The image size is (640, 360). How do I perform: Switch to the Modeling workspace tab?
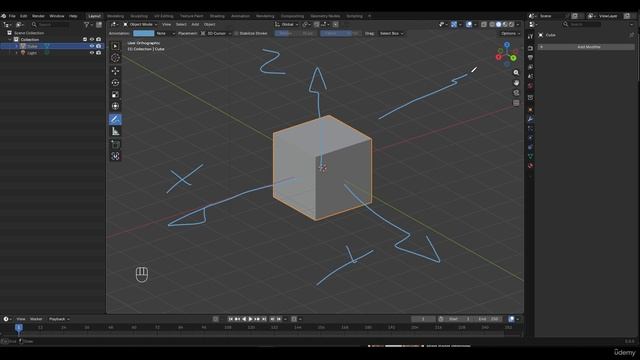(x=116, y=16)
